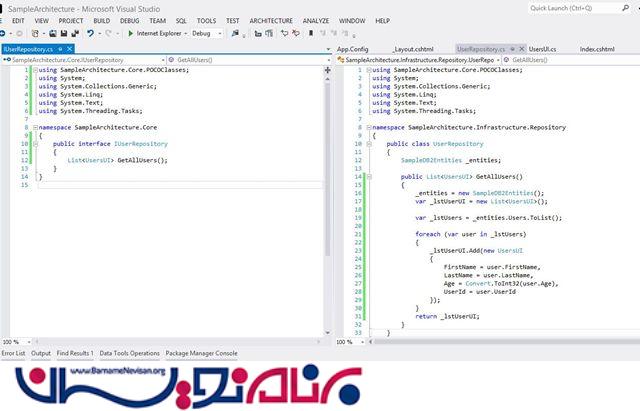The height and width of the screenshot is (411, 640).
Task: Open the Package Manager Console panel
Action: 201,353
